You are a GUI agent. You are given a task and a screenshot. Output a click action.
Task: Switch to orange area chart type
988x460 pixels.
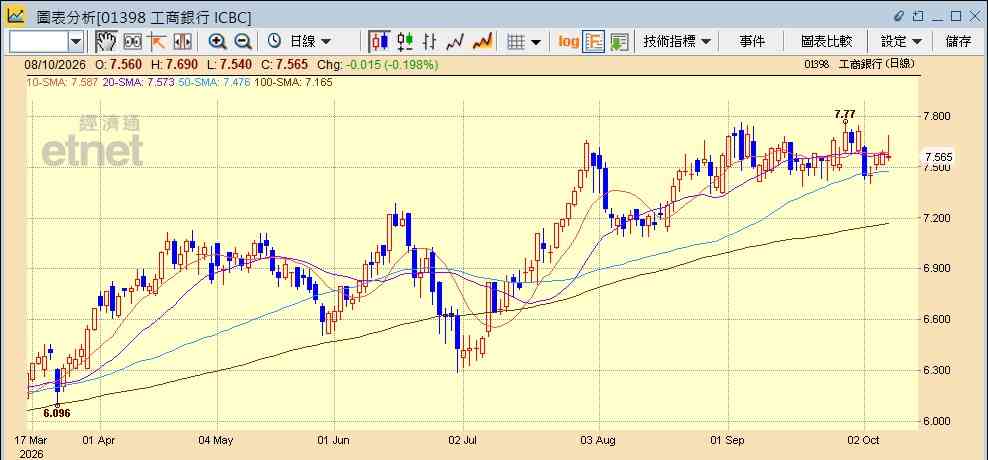482,42
